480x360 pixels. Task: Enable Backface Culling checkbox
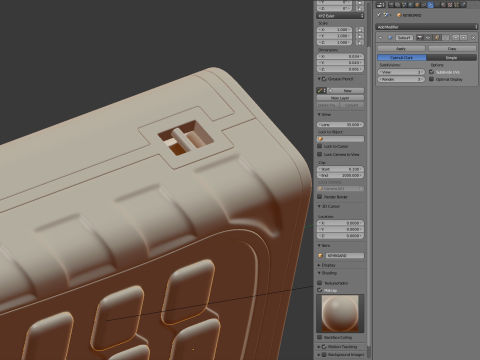[319, 337]
